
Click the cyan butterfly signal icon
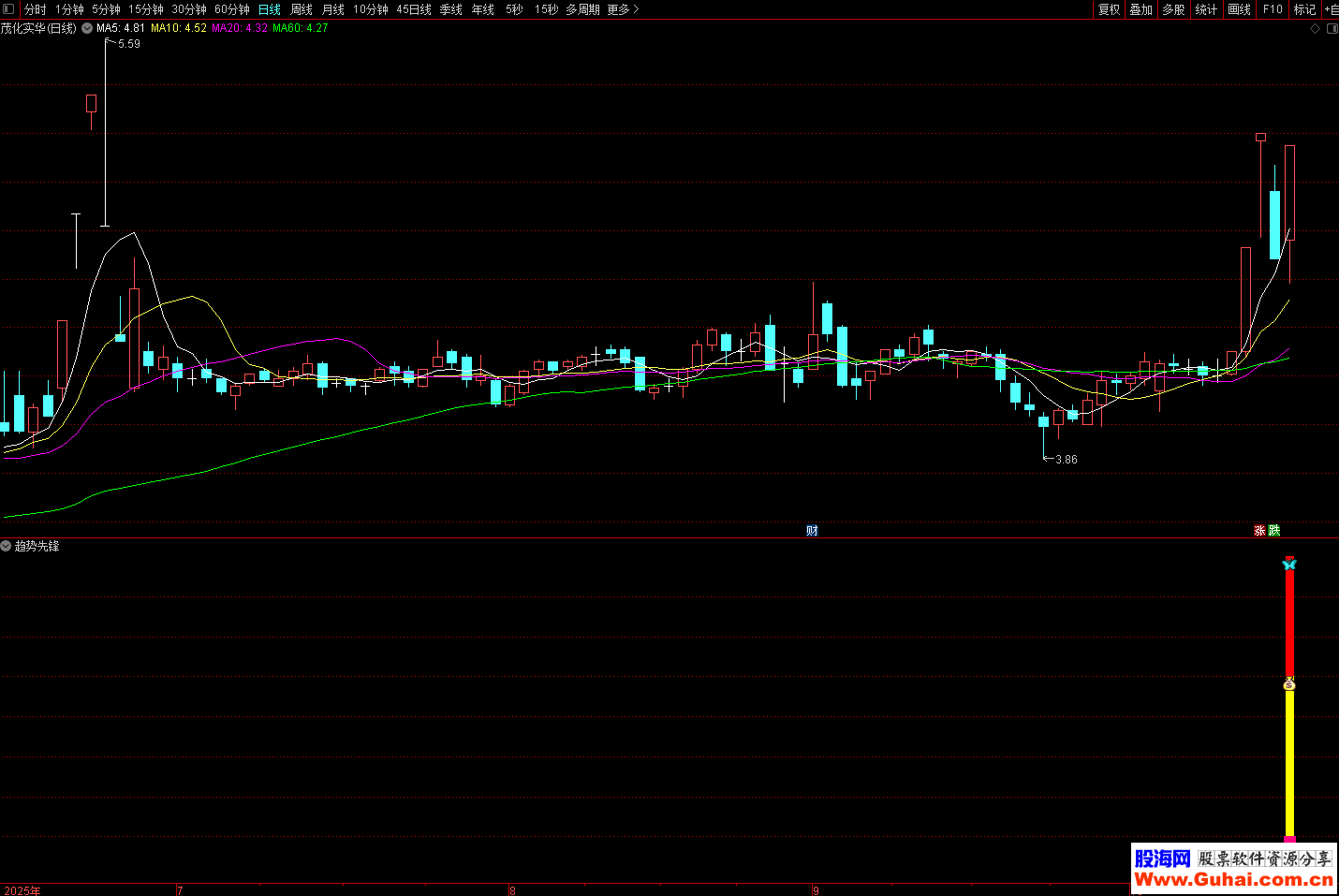click(x=1289, y=564)
